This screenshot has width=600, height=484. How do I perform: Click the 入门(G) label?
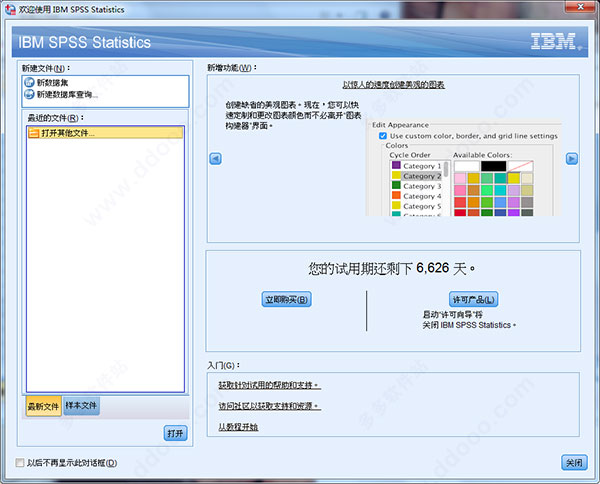pyautogui.click(x=223, y=365)
